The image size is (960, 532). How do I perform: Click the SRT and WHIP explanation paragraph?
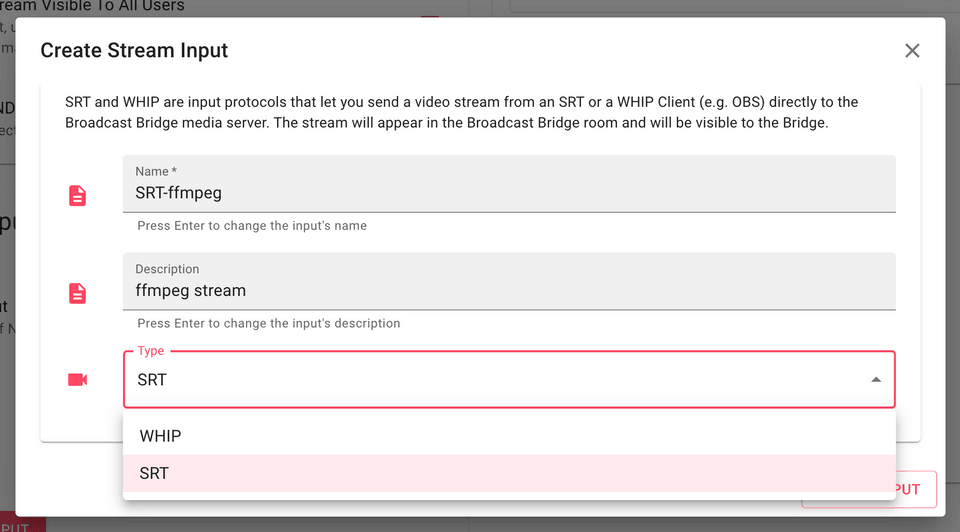460,113
